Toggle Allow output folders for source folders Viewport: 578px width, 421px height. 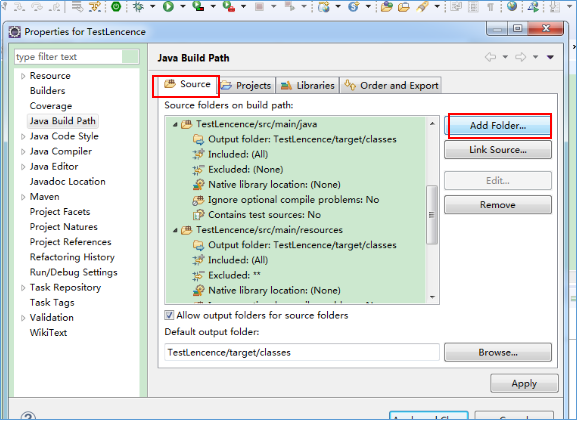click(x=169, y=315)
